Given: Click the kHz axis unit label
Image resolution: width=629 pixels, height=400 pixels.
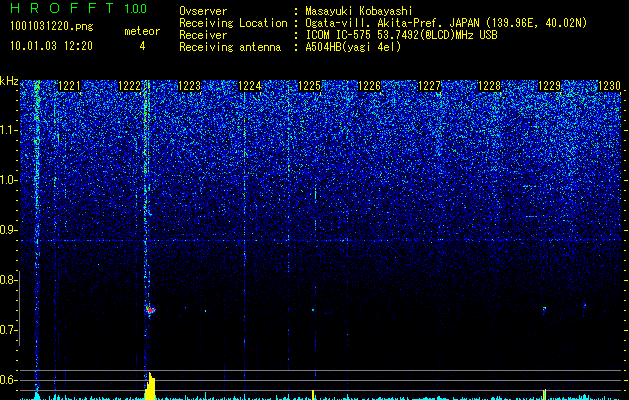Looking at the screenshot, I should point(9,81).
